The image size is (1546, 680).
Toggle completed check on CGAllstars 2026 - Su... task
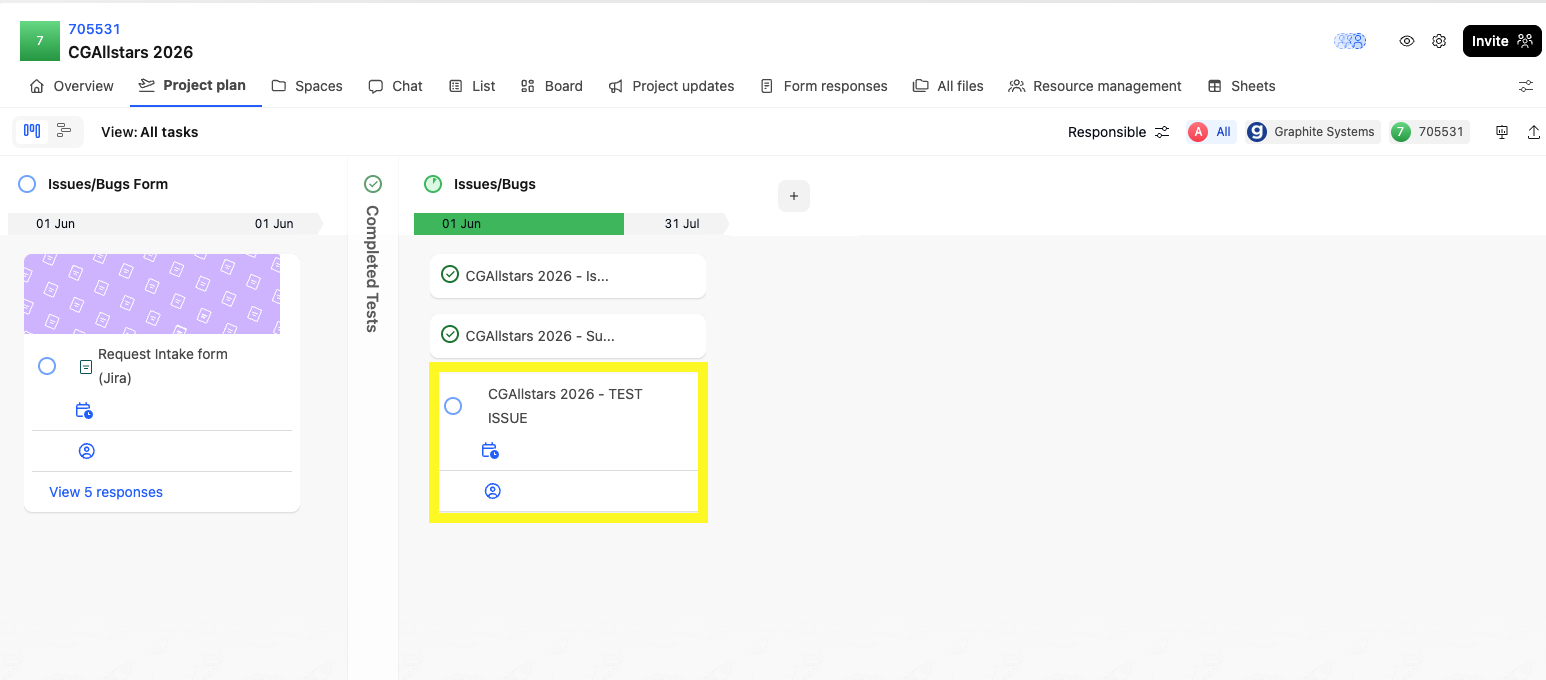point(450,334)
